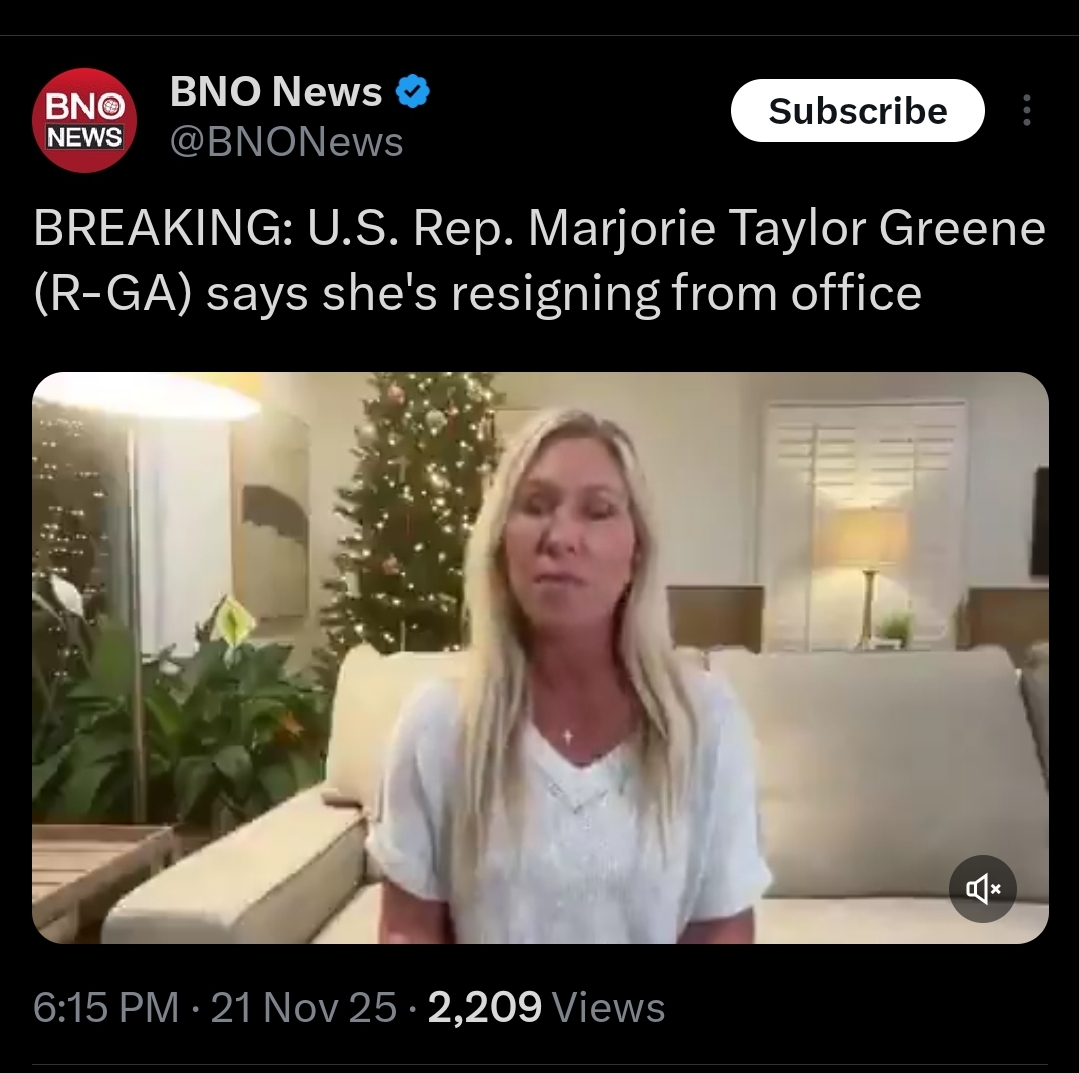Screen dimensions: 1079x1073
Task: Subscribe to BNO News
Action: [857, 110]
